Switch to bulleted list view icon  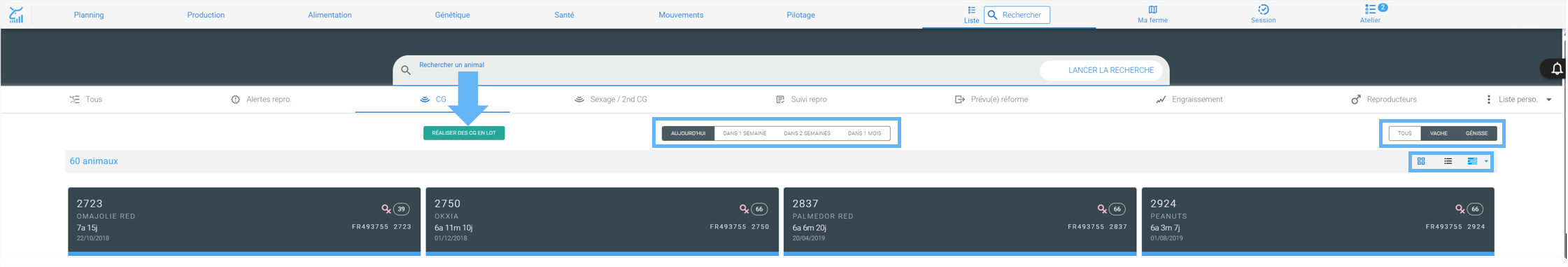[x=1448, y=161]
